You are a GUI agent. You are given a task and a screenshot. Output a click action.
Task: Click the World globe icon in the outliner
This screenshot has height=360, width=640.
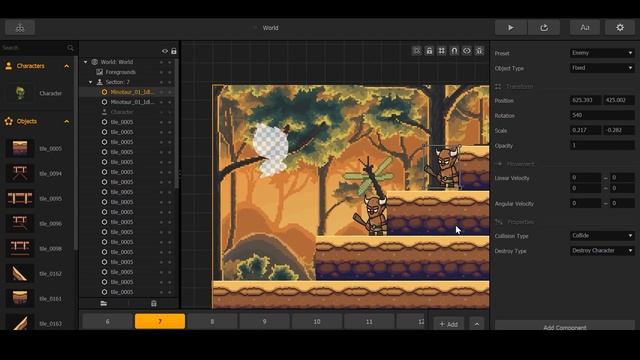(x=95, y=62)
